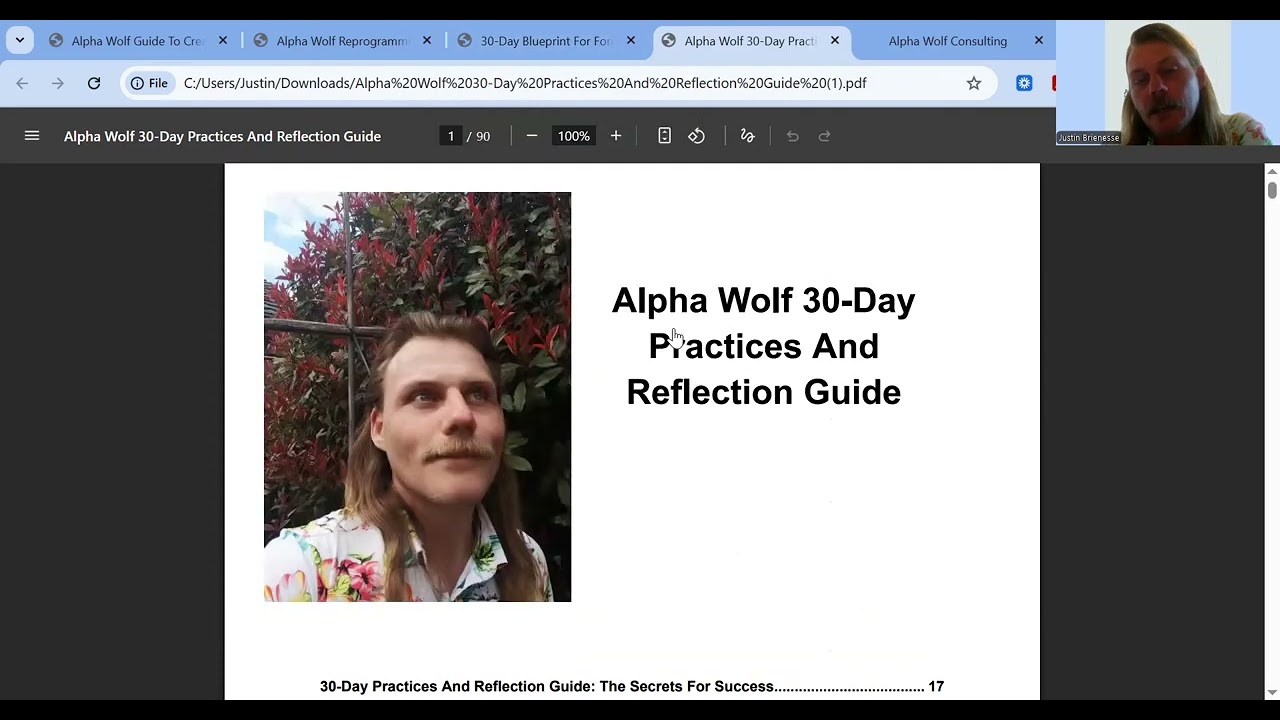Open the blue browser extension icon
The height and width of the screenshot is (720, 1280).
click(1024, 83)
